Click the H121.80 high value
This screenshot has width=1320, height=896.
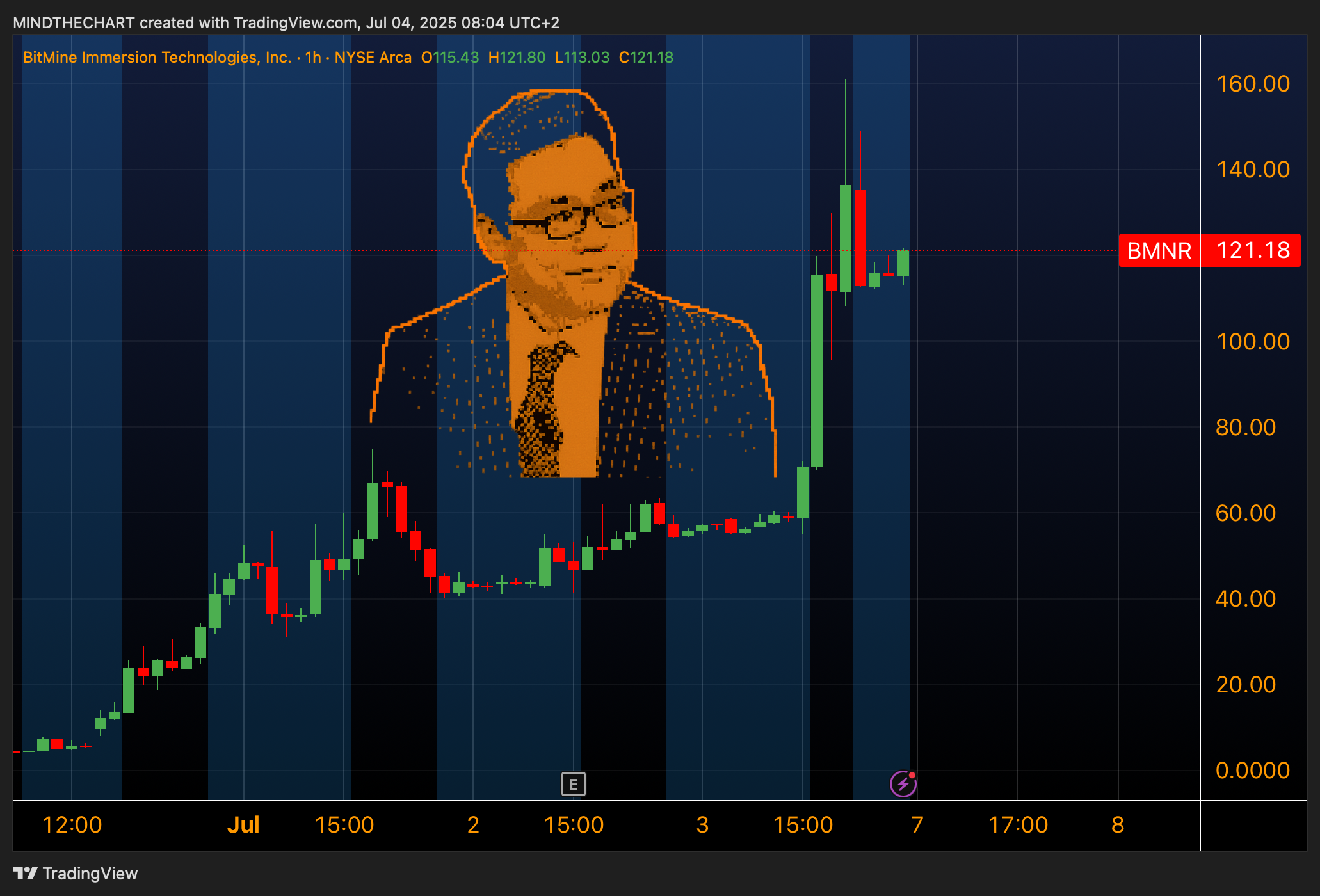(x=517, y=57)
